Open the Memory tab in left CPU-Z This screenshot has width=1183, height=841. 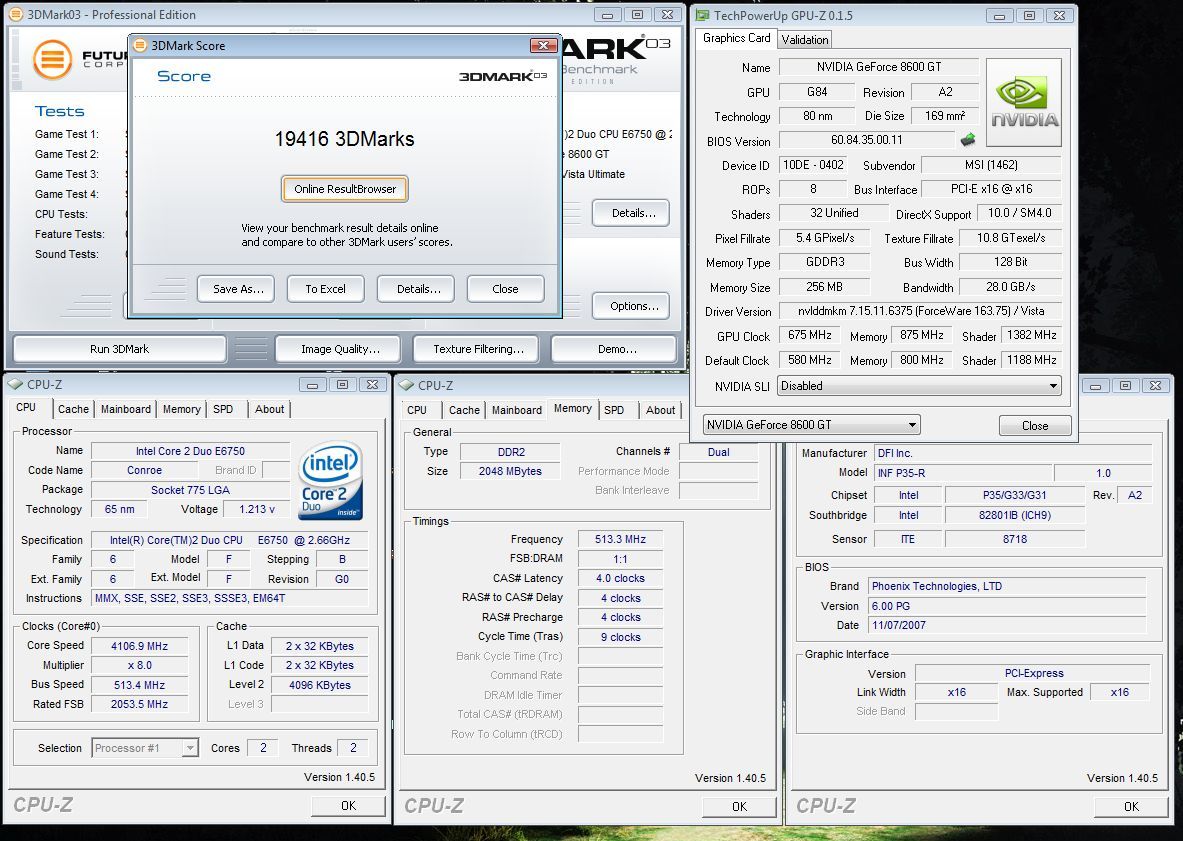point(181,409)
